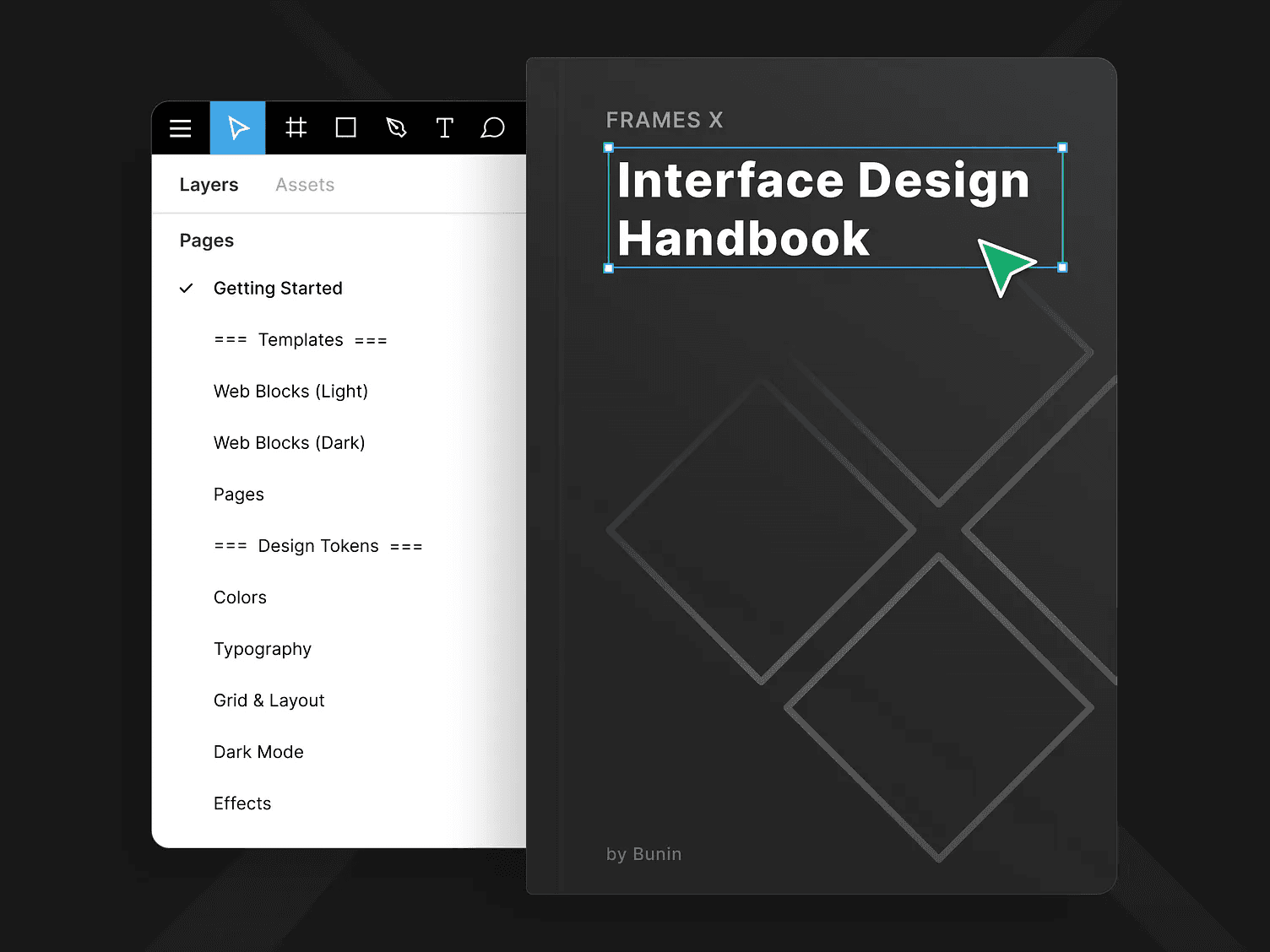Select the Move tool
1270x952 pixels.
pyautogui.click(x=237, y=127)
